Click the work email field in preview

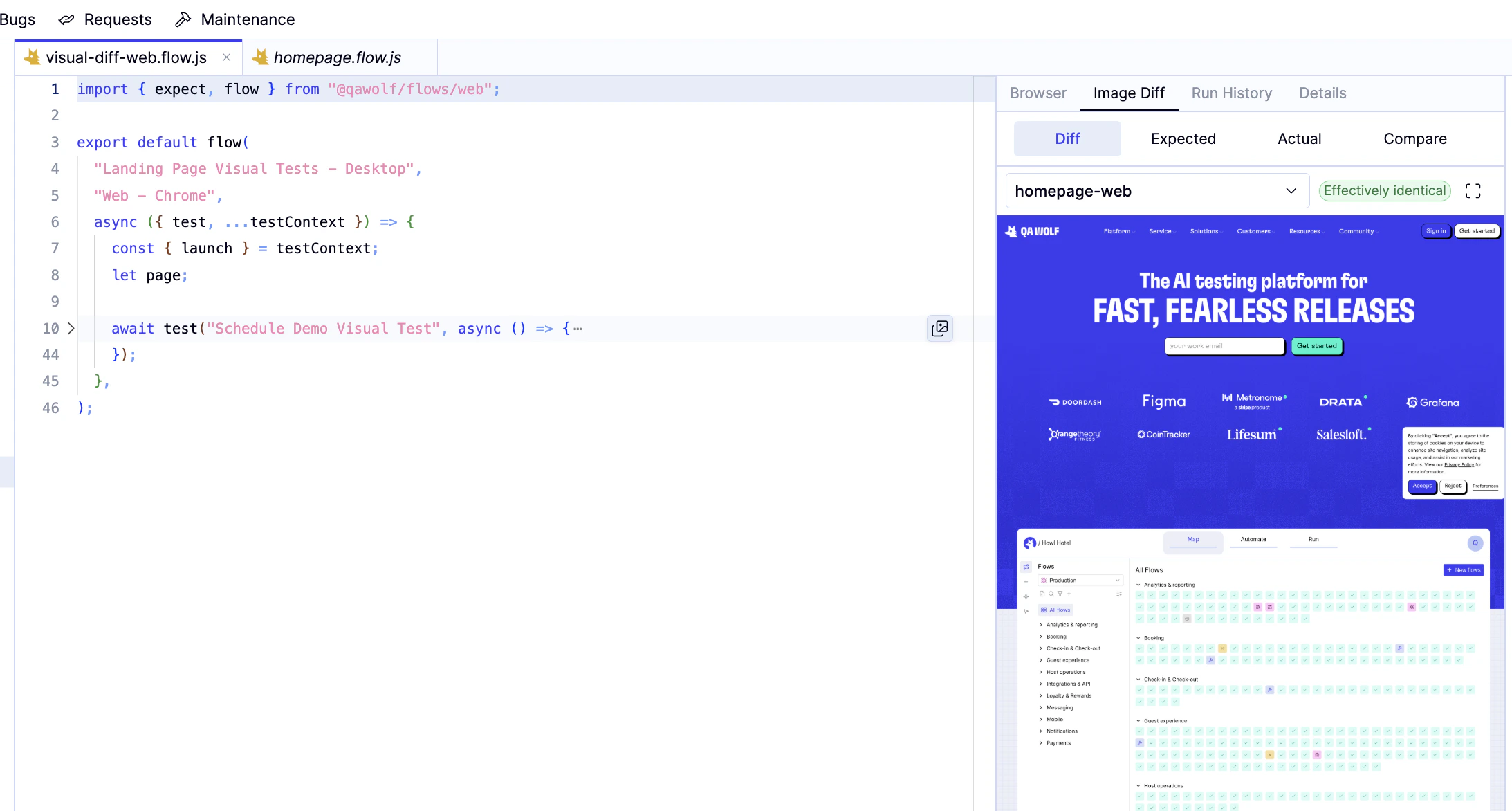click(1223, 346)
